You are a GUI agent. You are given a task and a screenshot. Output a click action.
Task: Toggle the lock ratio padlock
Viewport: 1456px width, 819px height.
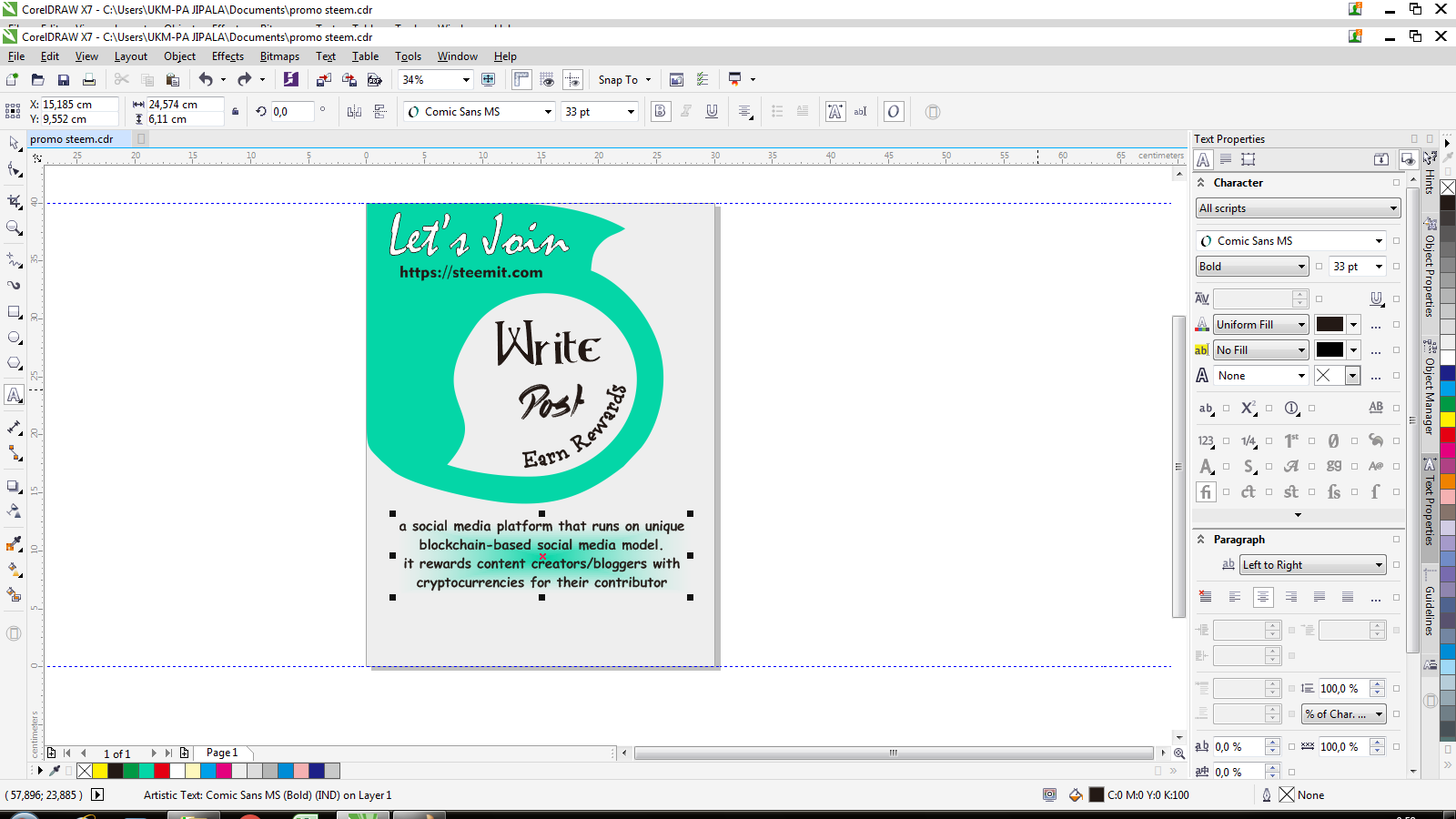coord(235,111)
